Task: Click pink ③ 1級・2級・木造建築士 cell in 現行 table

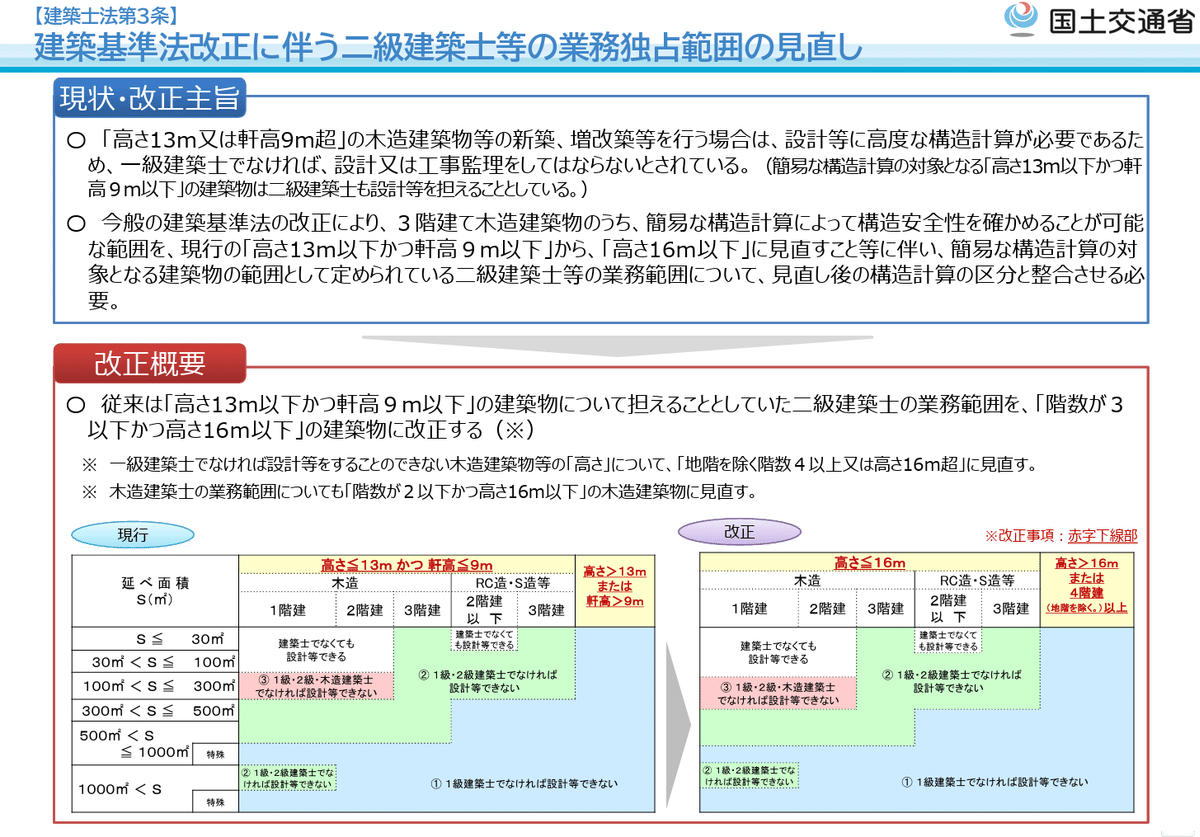Action: click(x=317, y=685)
